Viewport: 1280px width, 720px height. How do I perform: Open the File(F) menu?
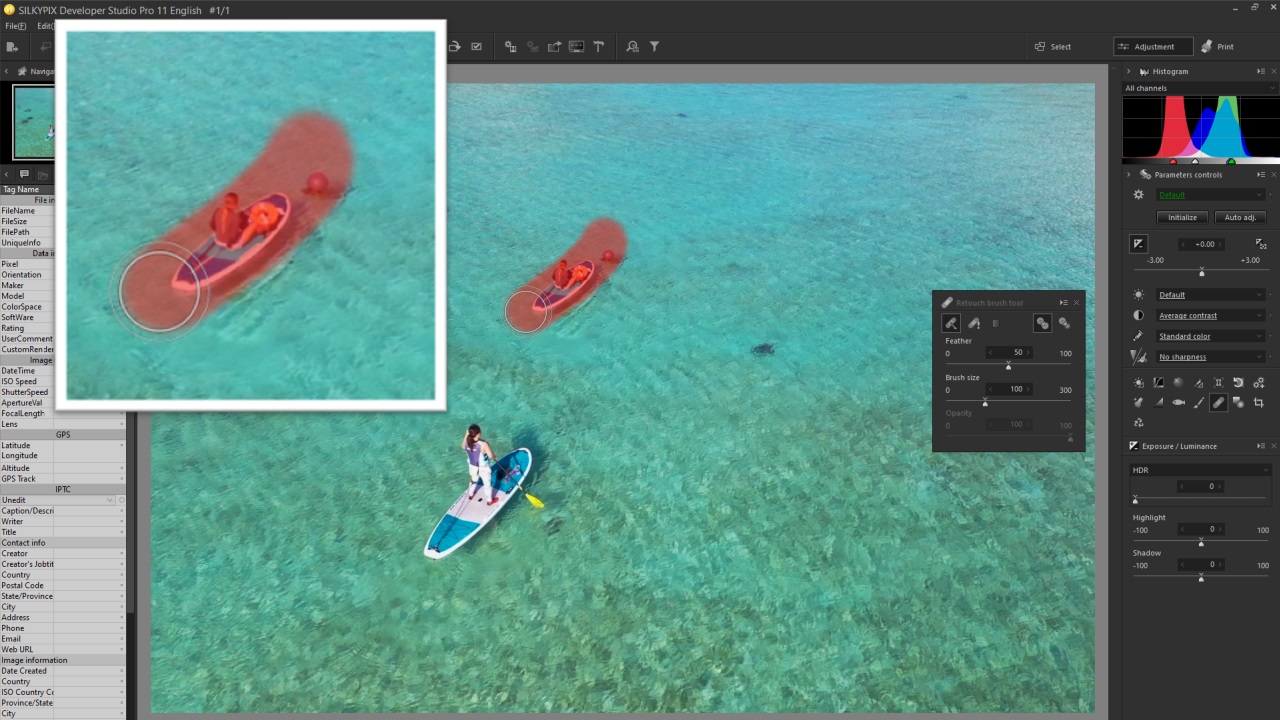click(x=15, y=26)
